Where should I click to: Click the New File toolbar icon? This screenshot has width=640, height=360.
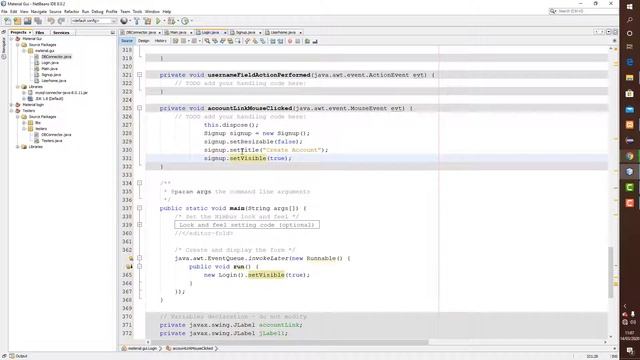pyautogui.click(x=8, y=21)
